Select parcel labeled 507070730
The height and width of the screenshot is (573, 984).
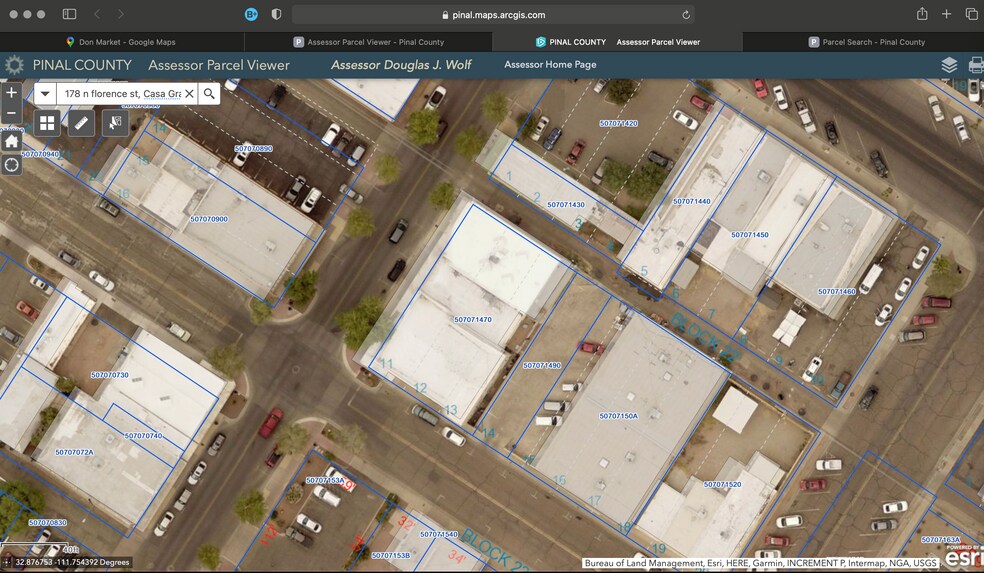tap(110, 375)
